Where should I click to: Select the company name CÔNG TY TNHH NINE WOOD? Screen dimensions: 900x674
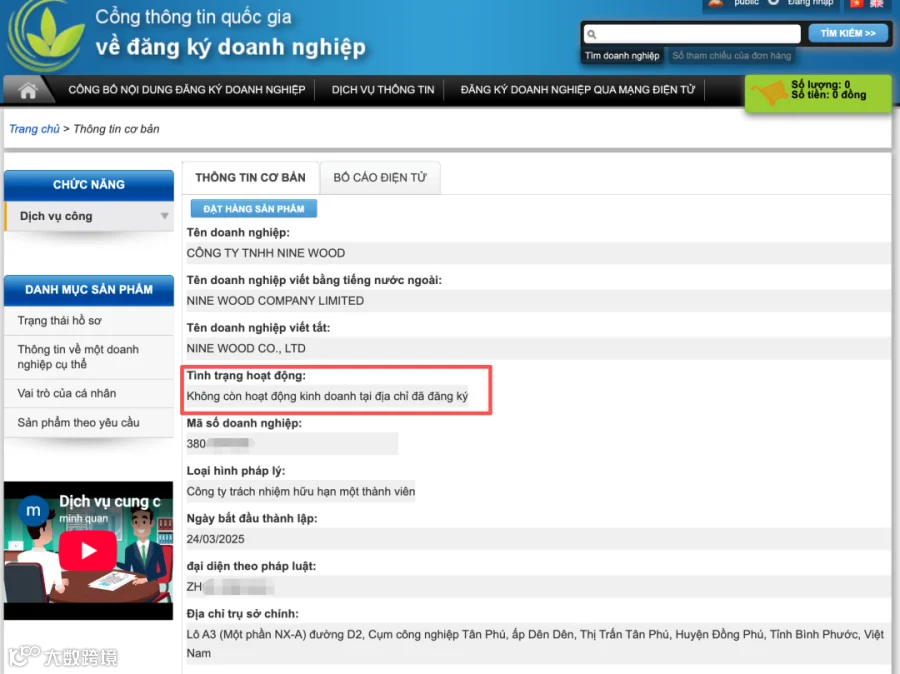266,253
